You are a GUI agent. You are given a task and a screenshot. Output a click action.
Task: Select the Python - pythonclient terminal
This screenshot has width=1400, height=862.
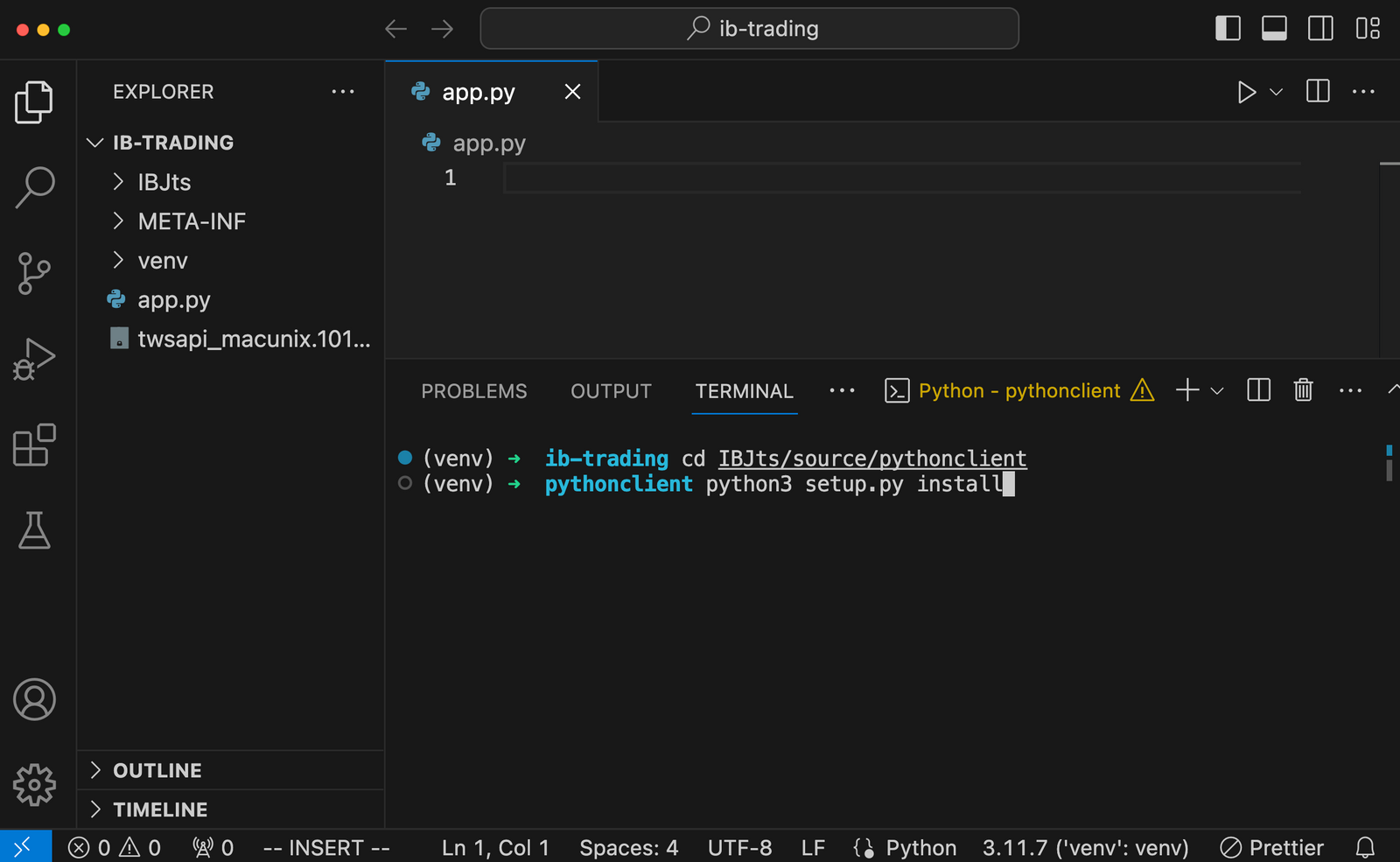tap(1019, 390)
